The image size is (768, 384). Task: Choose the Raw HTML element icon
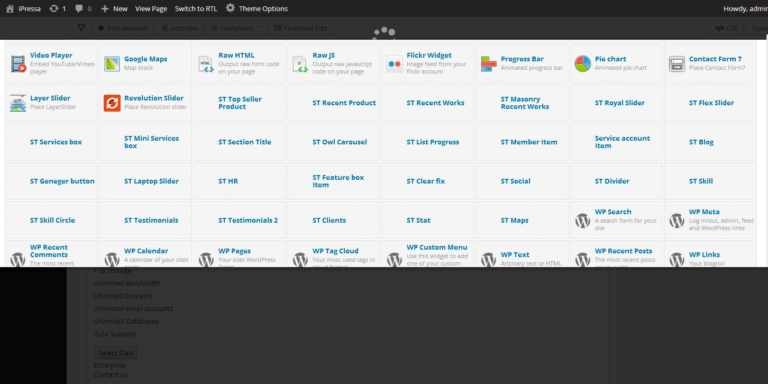point(206,64)
